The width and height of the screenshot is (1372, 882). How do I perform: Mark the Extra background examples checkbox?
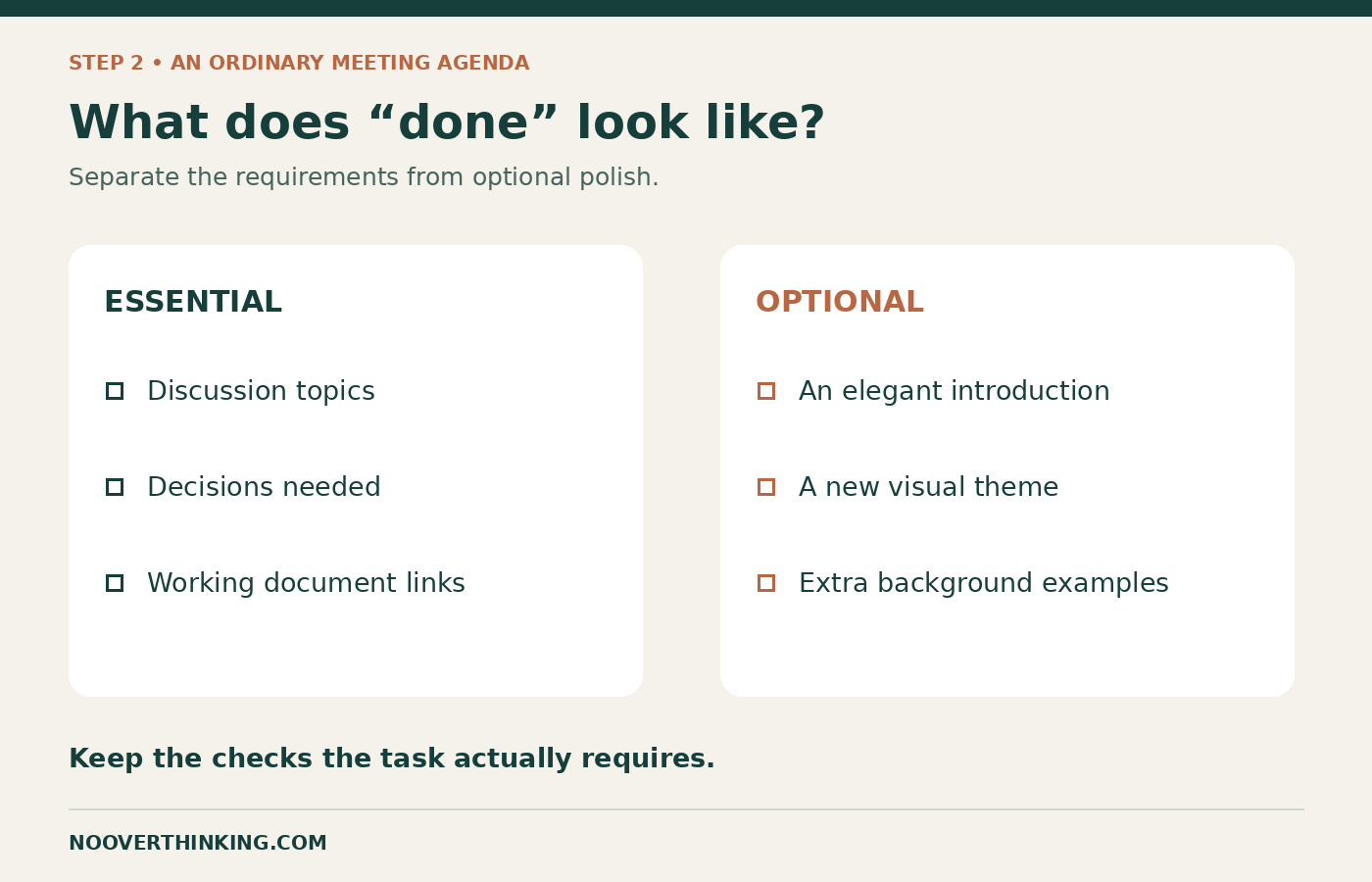(x=766, y=583)
